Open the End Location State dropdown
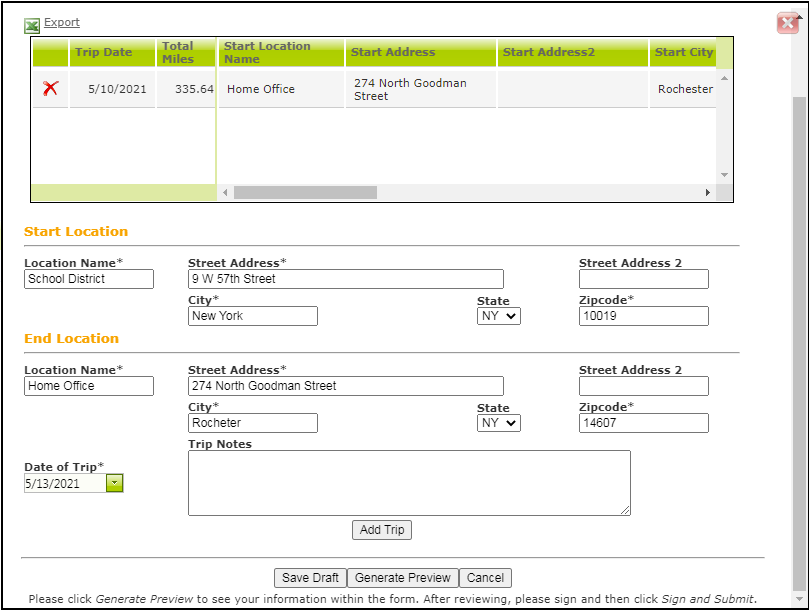 498,422
